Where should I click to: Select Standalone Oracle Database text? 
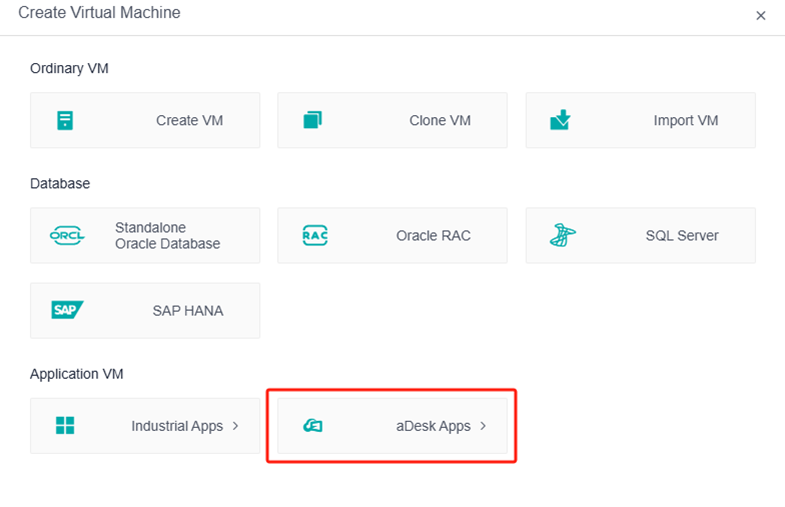pos(167,236)
